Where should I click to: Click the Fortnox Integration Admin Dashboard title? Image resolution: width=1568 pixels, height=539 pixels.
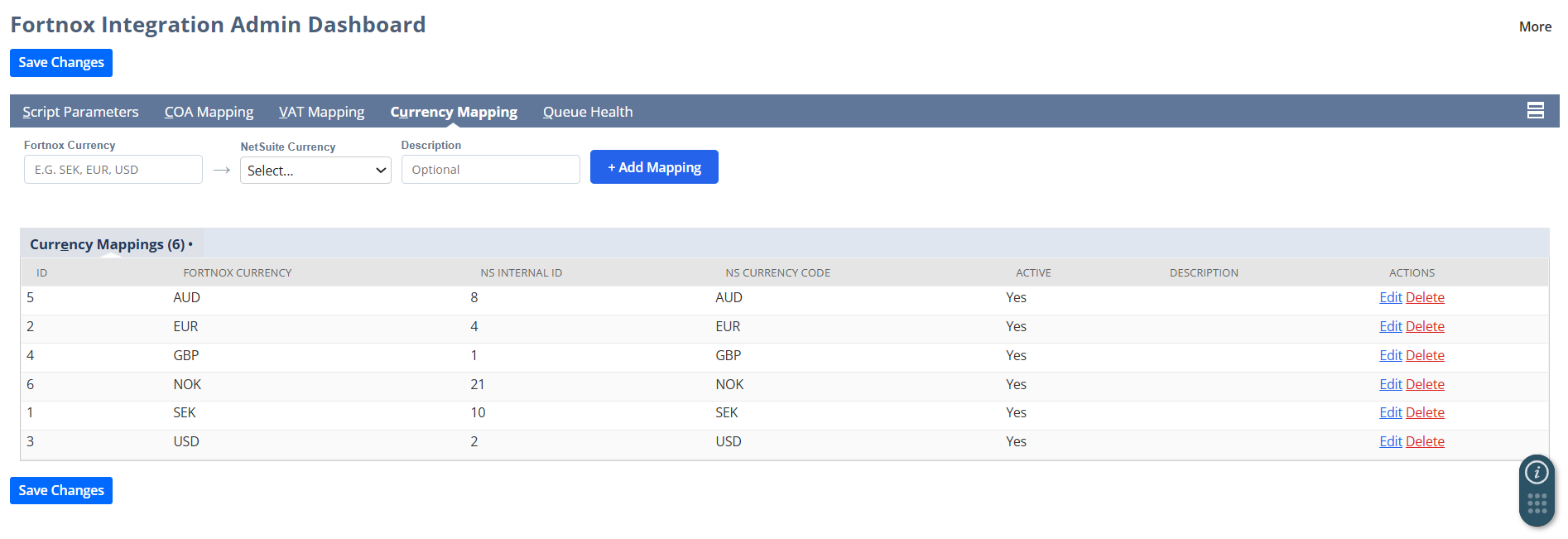click(218, 25)
